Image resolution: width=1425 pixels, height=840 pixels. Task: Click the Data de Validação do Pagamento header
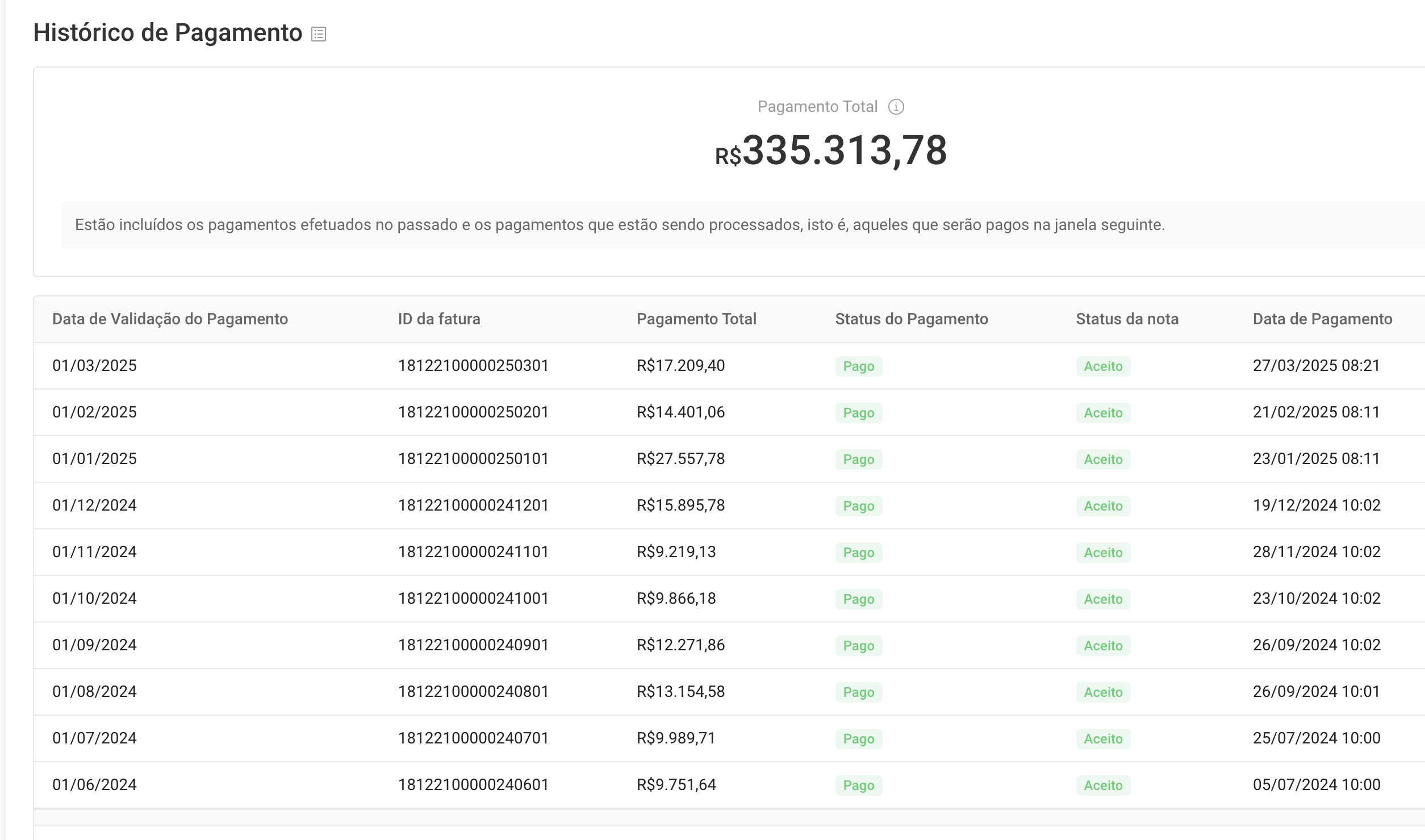point(170,319)
